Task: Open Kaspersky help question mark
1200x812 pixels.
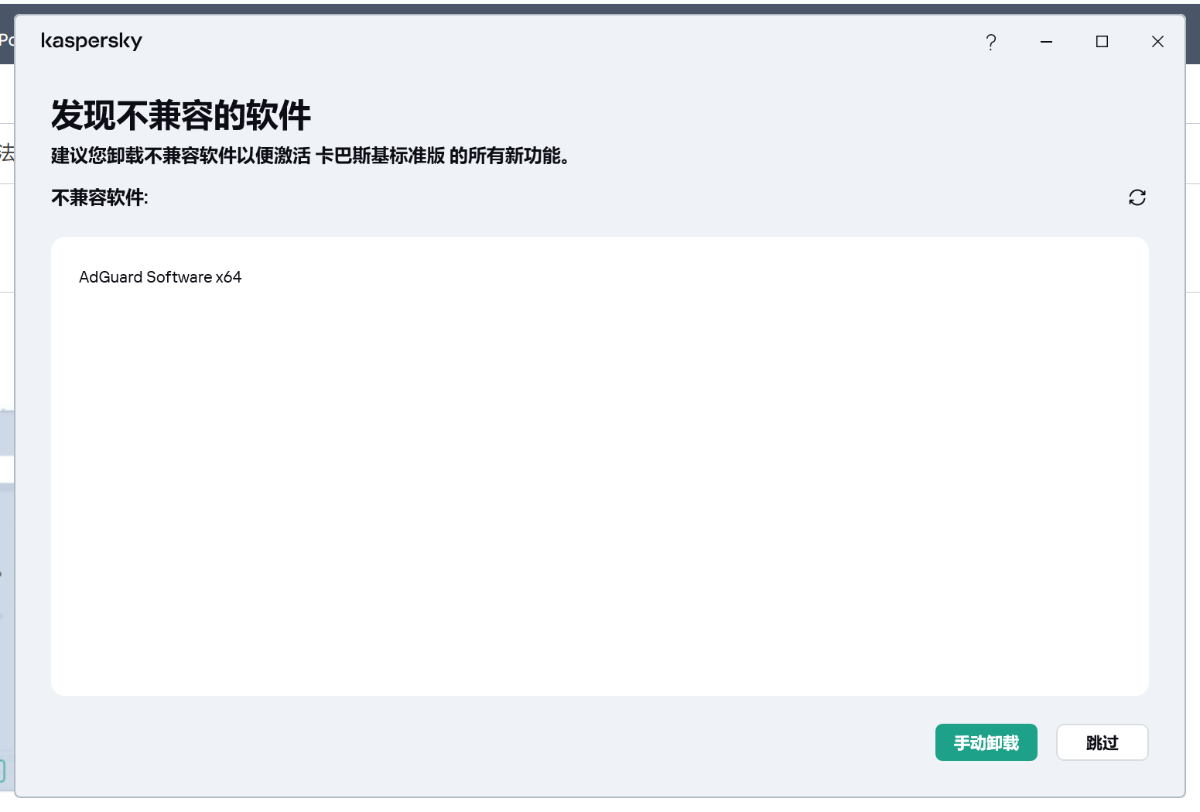Action: pyautogui.click(x=990, y=42)
